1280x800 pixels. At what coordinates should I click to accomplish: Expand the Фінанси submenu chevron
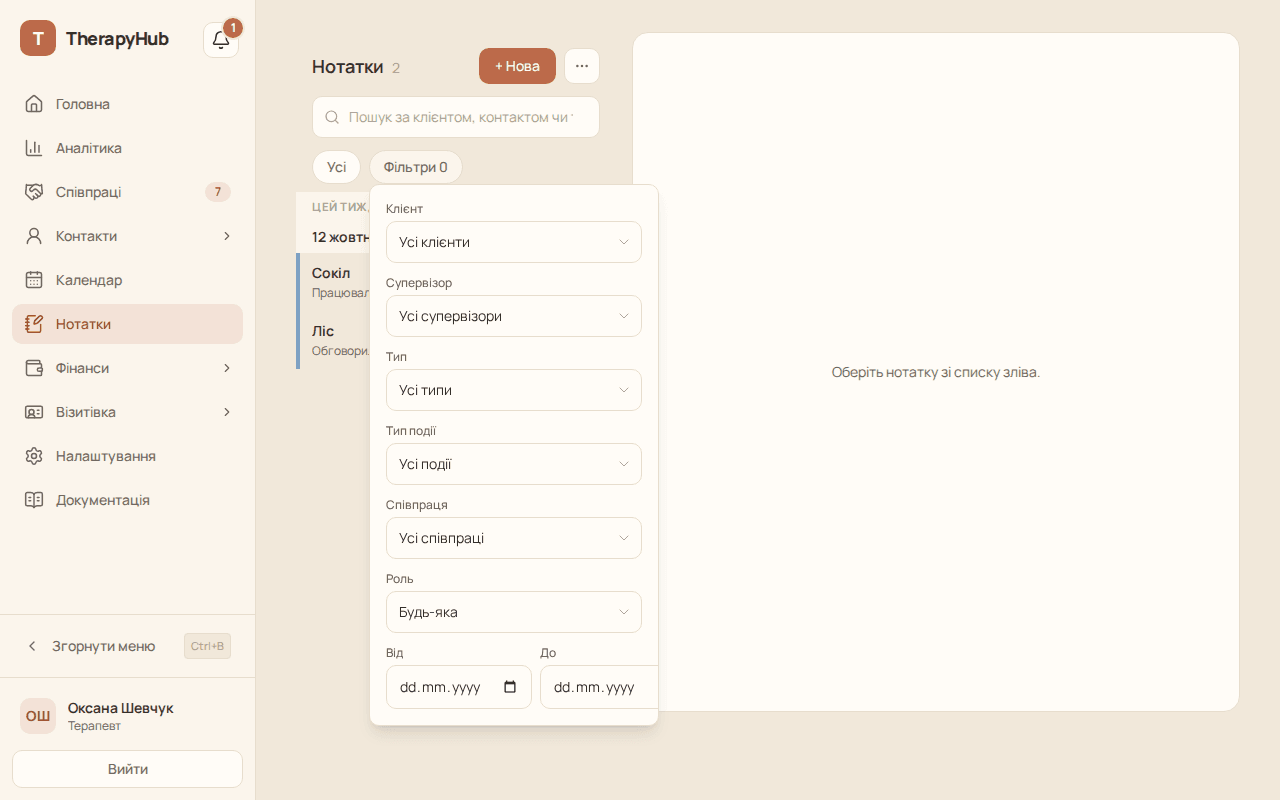point(227,368)
